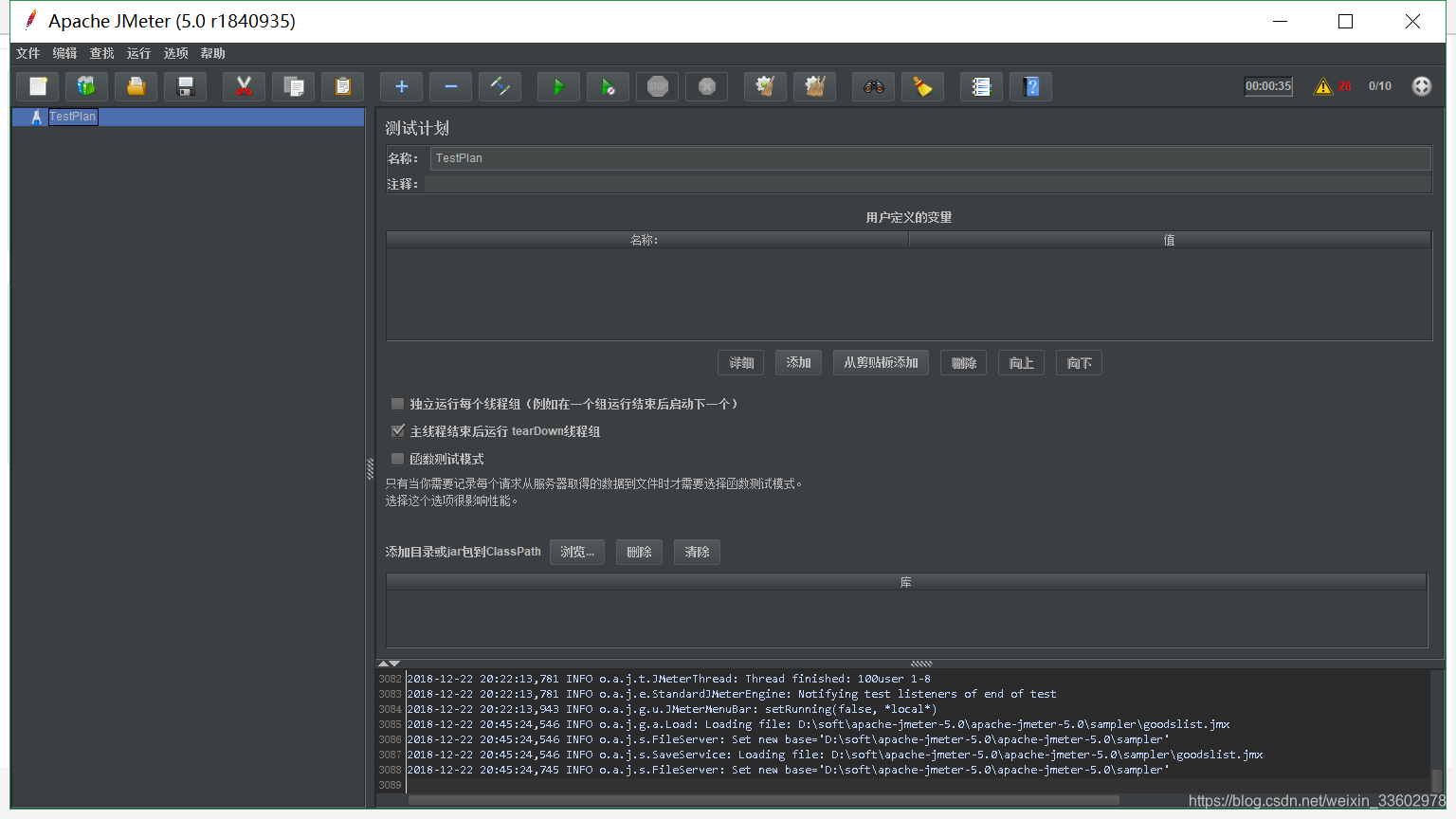This screenshot has height=819, width=1456.
Task: Click the Toggle enable/disable icon
Action: point(500,86)
